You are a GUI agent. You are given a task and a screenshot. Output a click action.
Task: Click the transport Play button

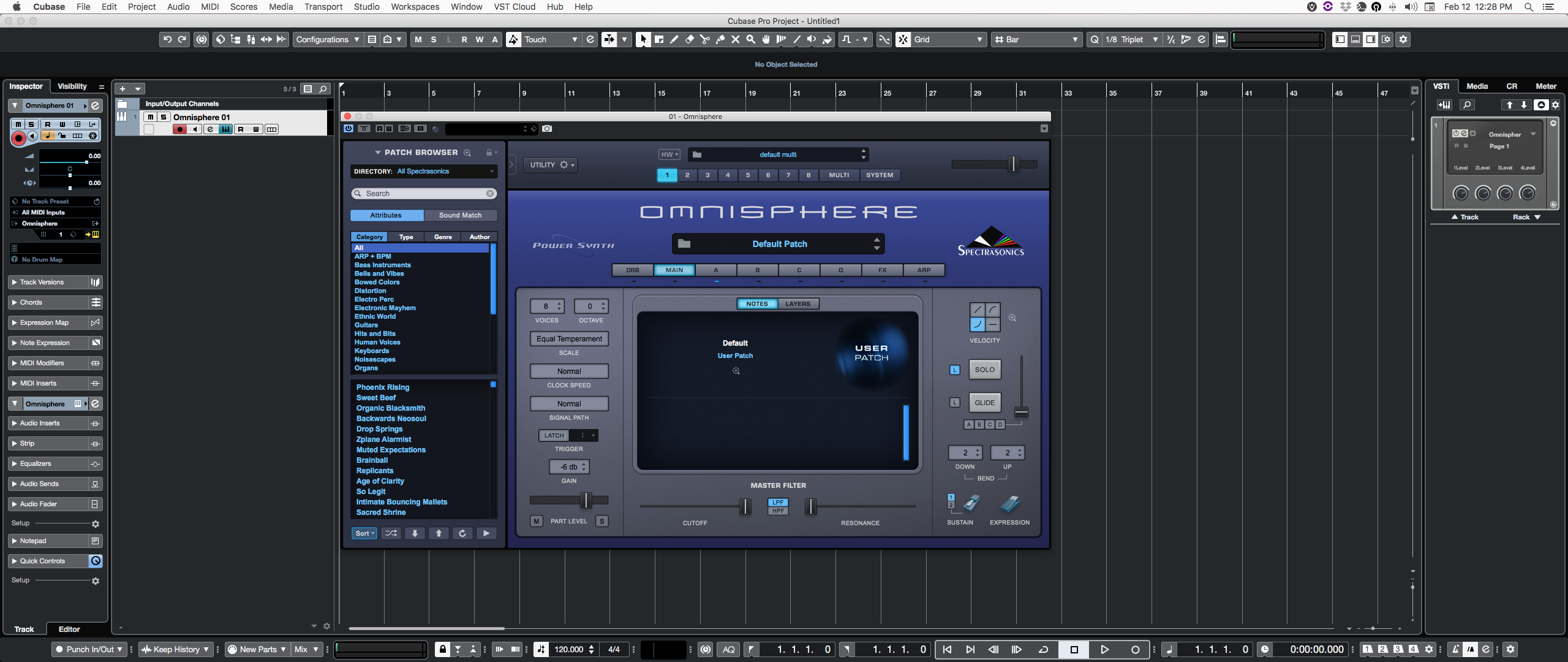(x=1104, y=650)
